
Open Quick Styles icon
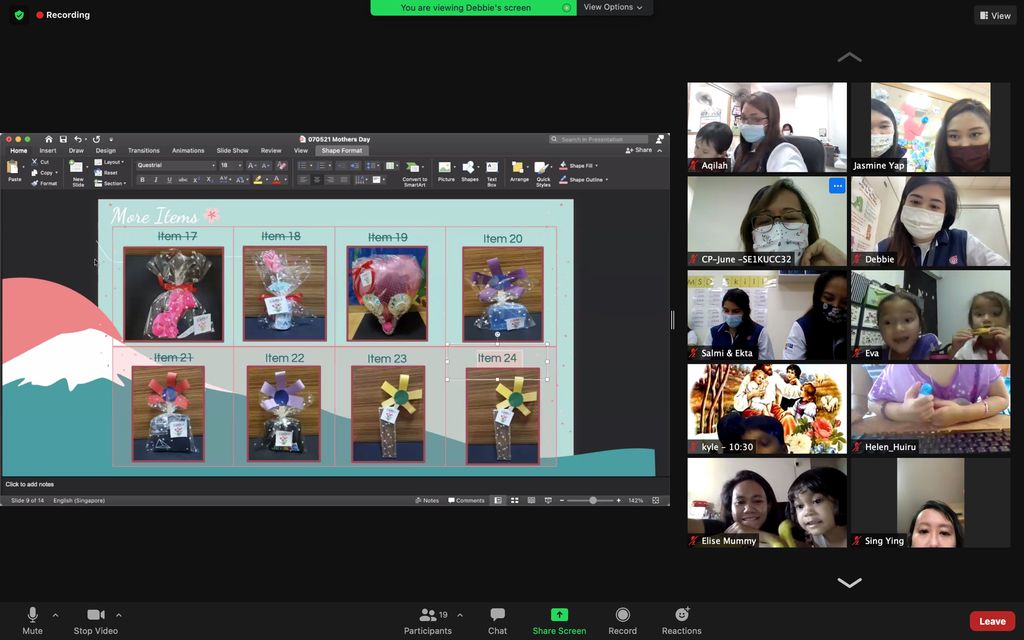(541, 168)
